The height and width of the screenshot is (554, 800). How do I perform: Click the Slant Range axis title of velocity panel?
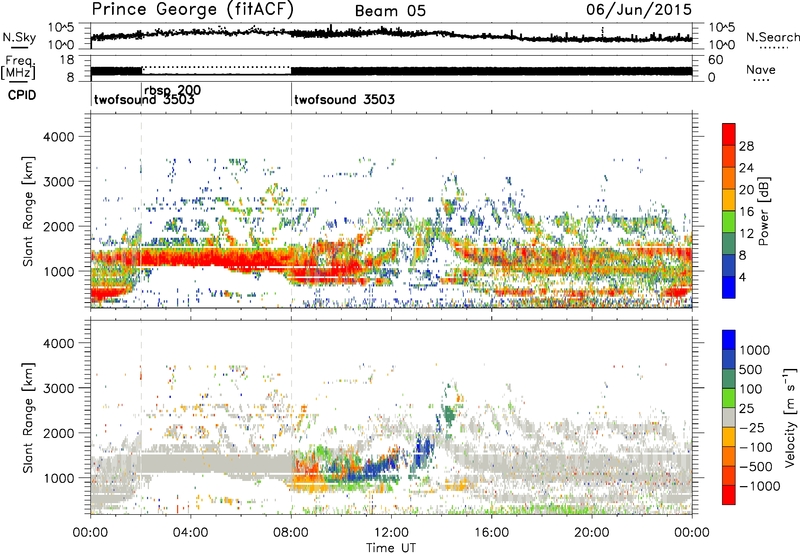pyautogui.click(x=28, y=418)
